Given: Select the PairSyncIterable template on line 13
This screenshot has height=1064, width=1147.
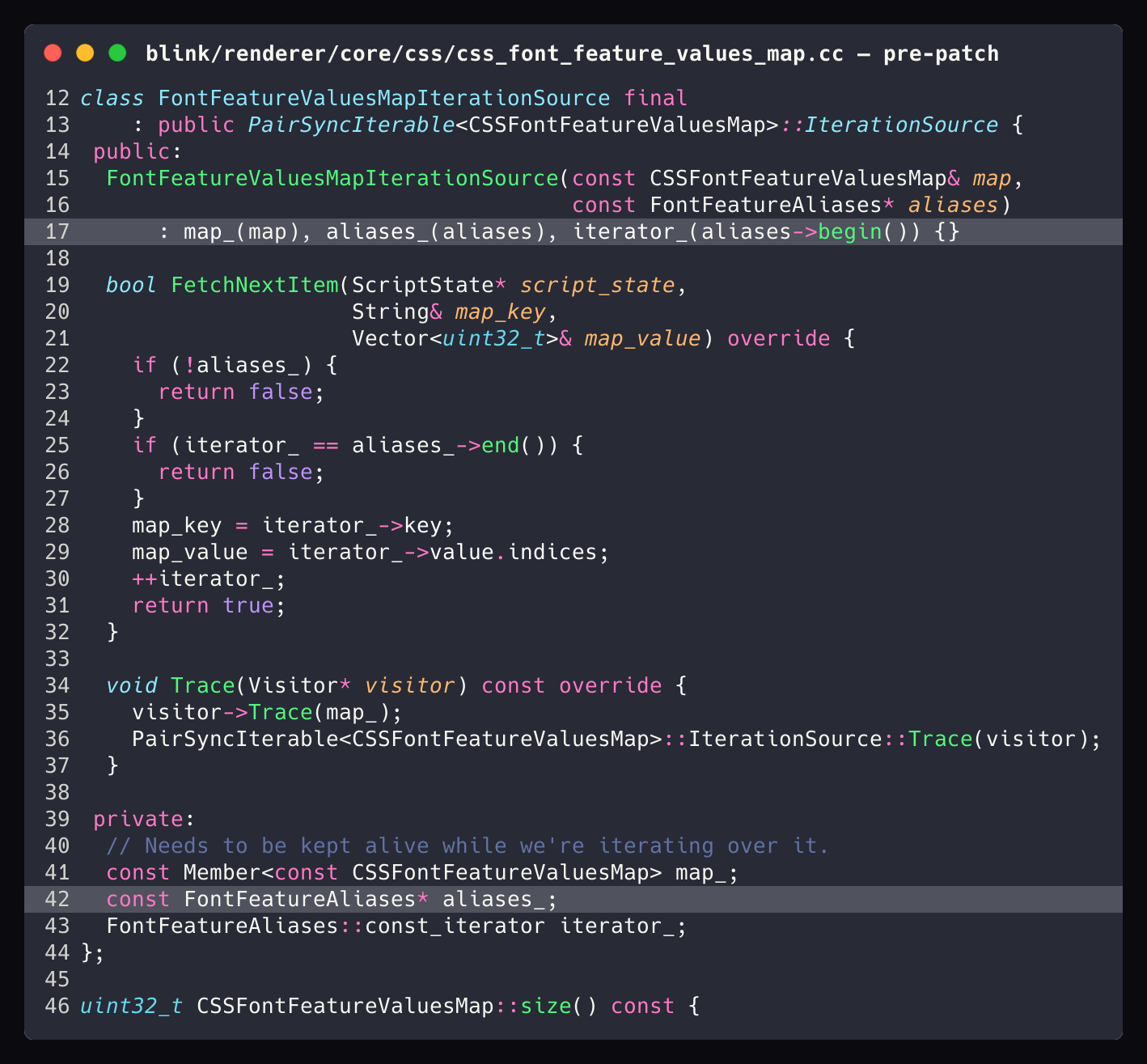Looking at the screenshot, I should pyautogui.click(x=349, y=125).
